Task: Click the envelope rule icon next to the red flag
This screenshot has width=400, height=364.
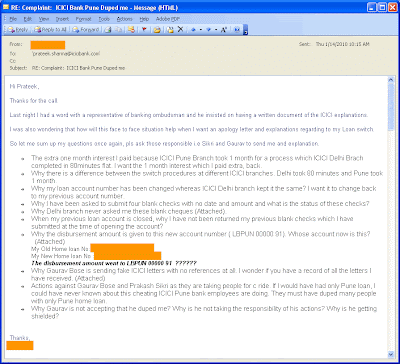Action: coord(131,30)
